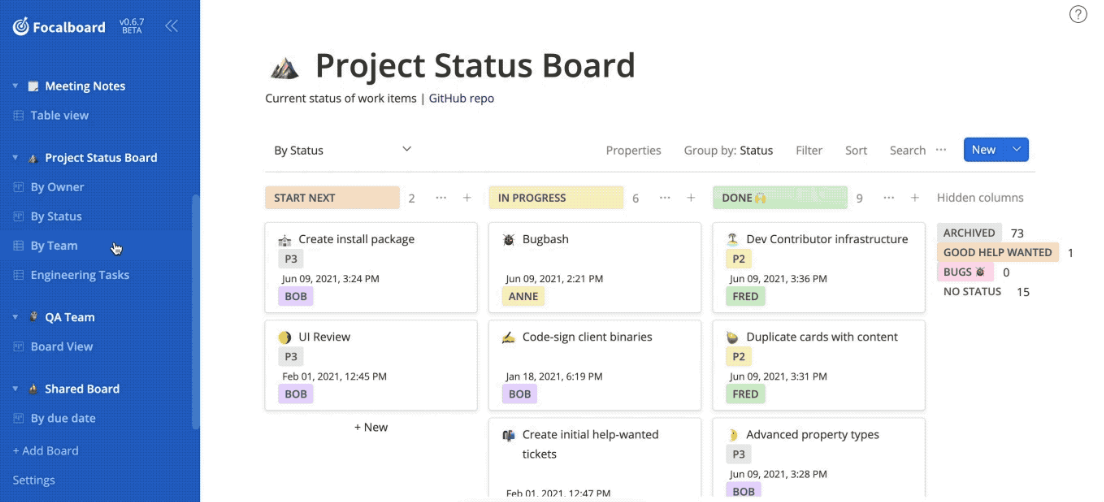Viewport: 1104px width, 502px height.
Task: Open Group by: Status menu
Action: 728,150
